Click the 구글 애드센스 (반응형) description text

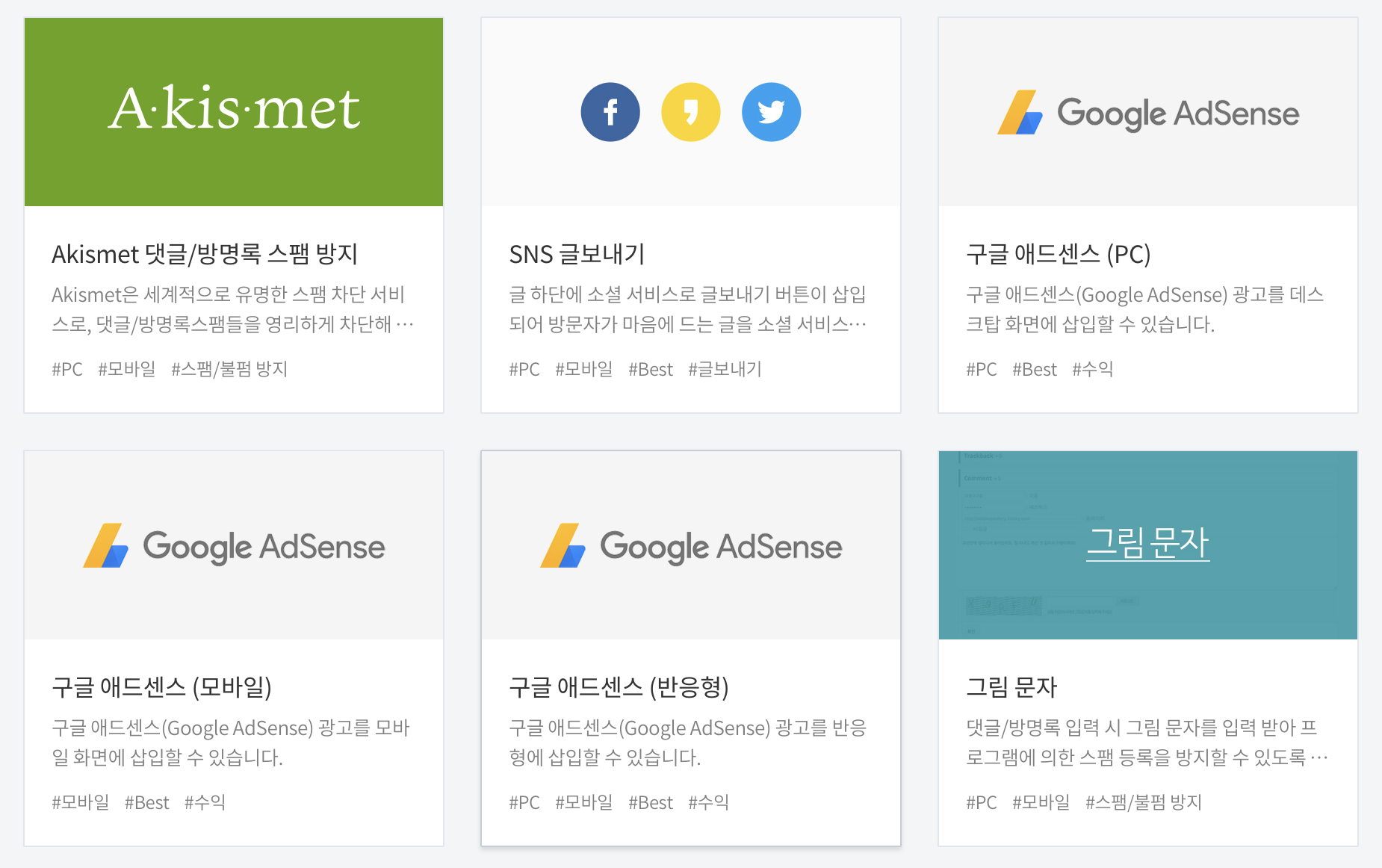(688, 743)
